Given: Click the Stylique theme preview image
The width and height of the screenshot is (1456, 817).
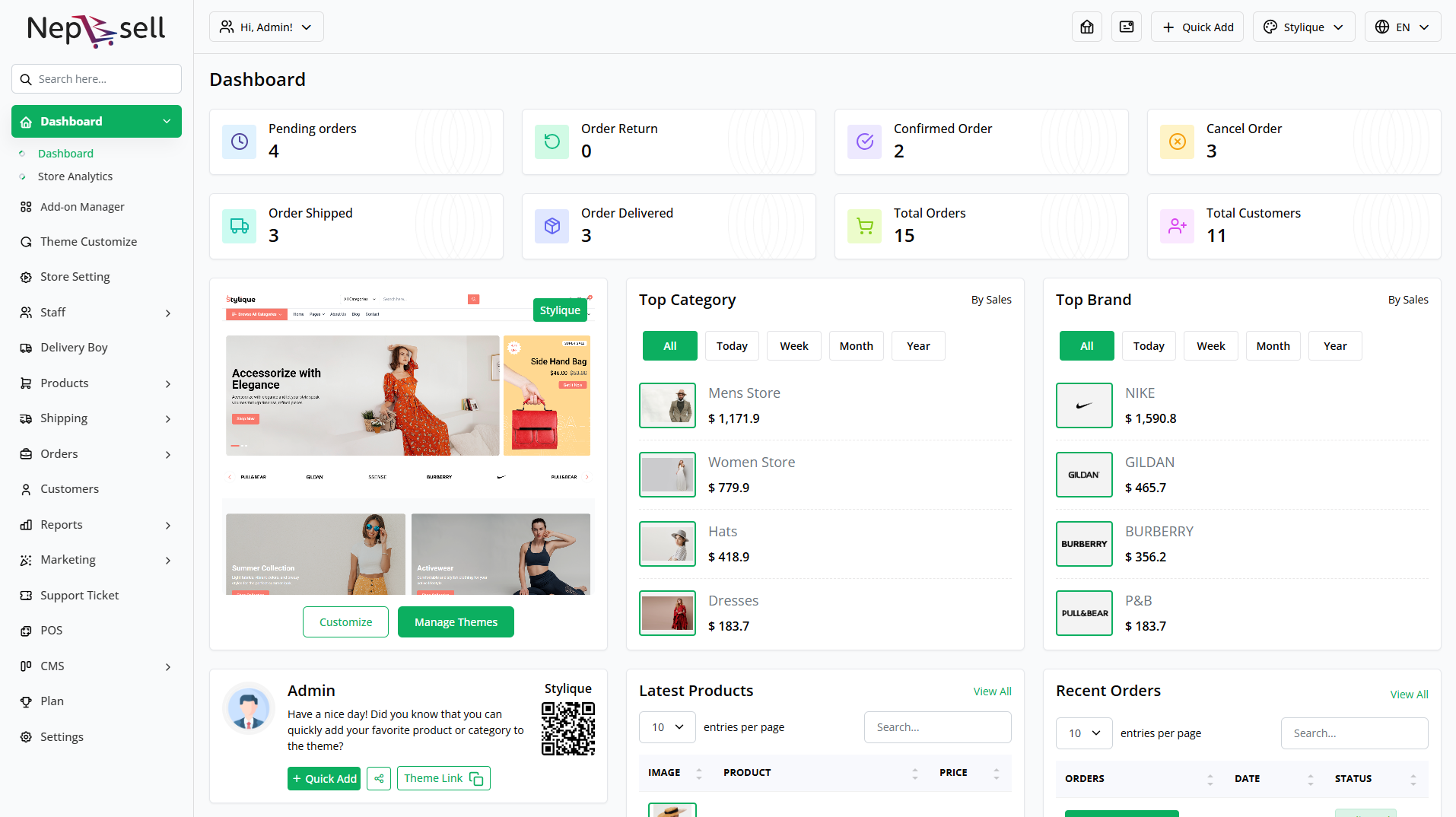Looking at the screenshot, I should point(409,443).
